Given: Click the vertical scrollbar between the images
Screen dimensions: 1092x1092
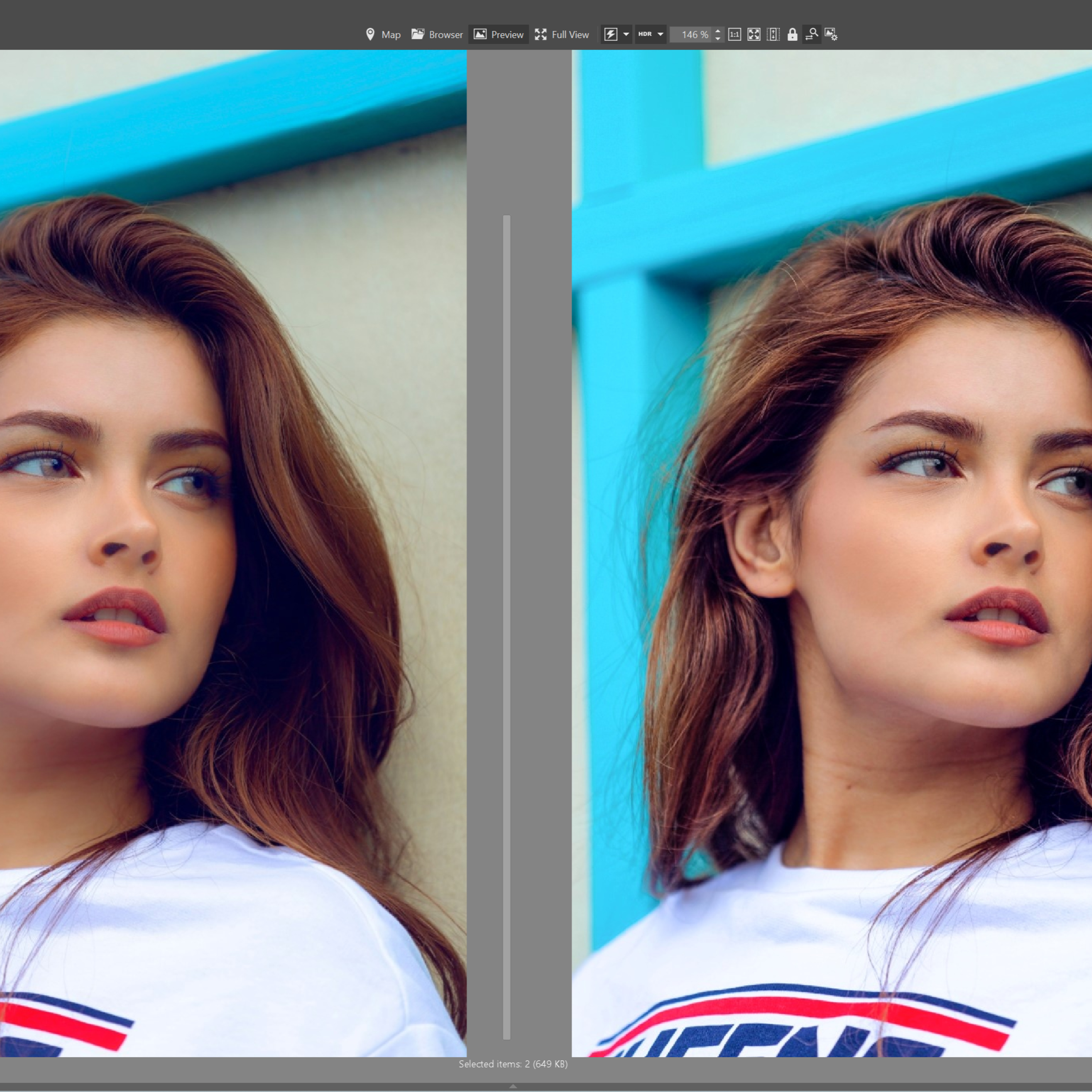Looking at the screenshot, I should (x=506, y=628).
